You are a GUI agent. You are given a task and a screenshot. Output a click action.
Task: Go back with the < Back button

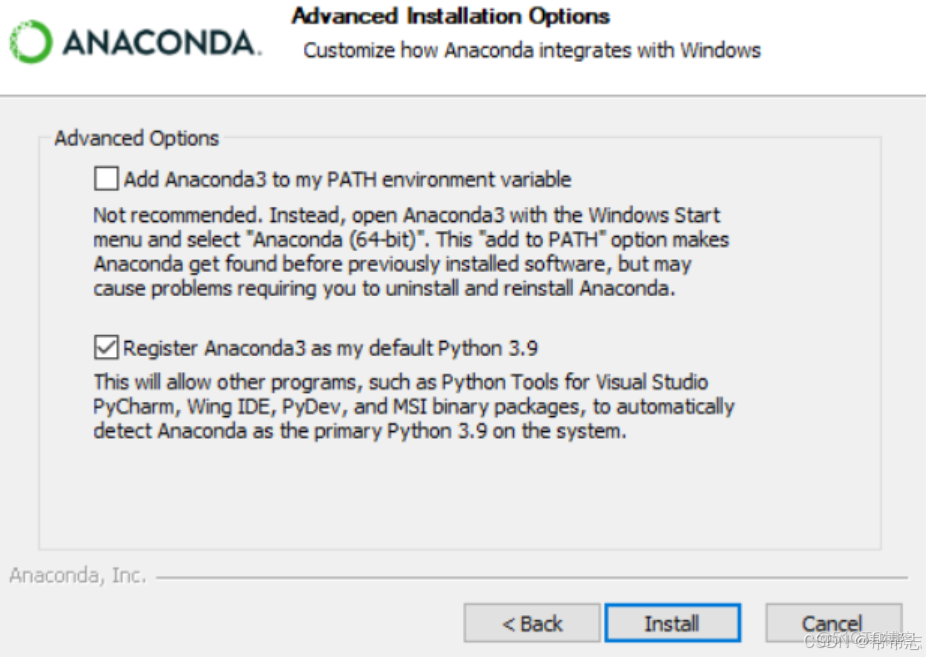532,623
